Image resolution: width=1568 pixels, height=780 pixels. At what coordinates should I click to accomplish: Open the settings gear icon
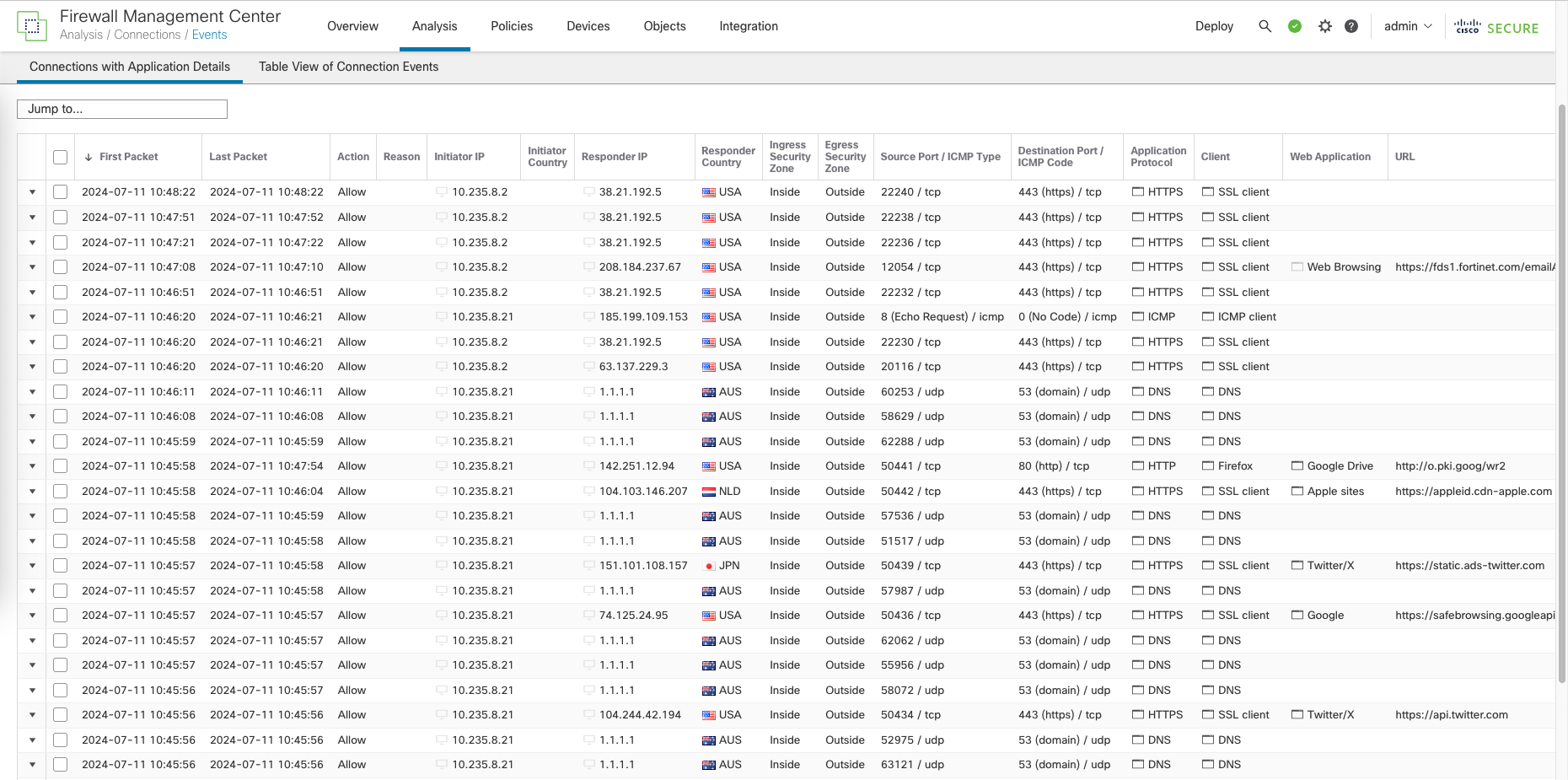[x=1325, y=26]
